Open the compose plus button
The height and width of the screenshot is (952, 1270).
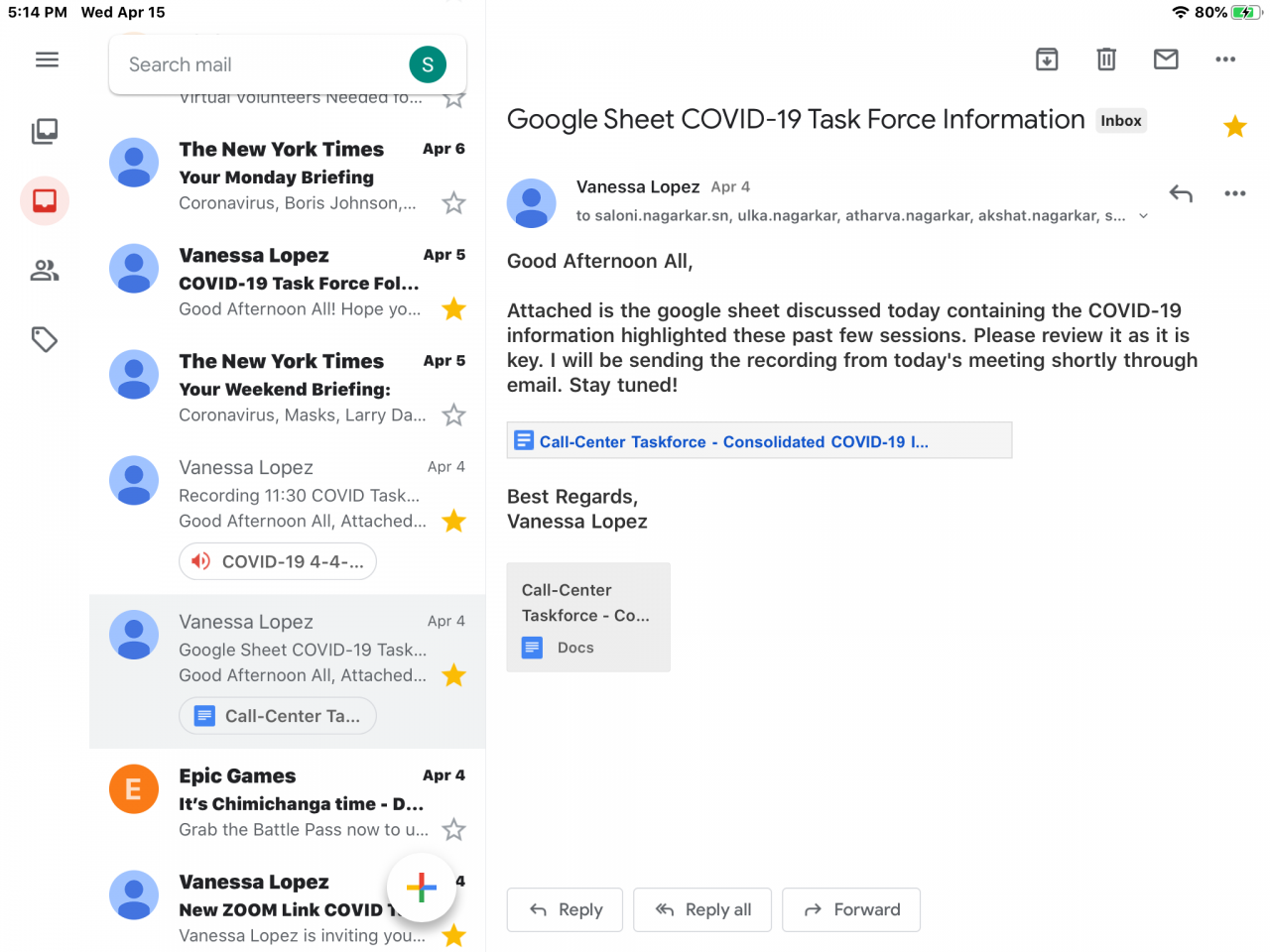click(x=422, y=887)
